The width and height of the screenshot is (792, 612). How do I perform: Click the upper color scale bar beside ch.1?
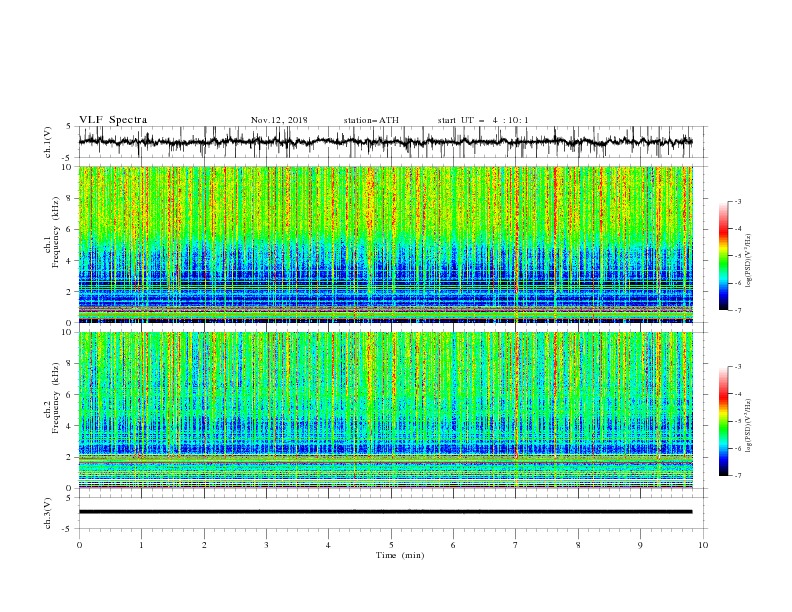point(723,256)
